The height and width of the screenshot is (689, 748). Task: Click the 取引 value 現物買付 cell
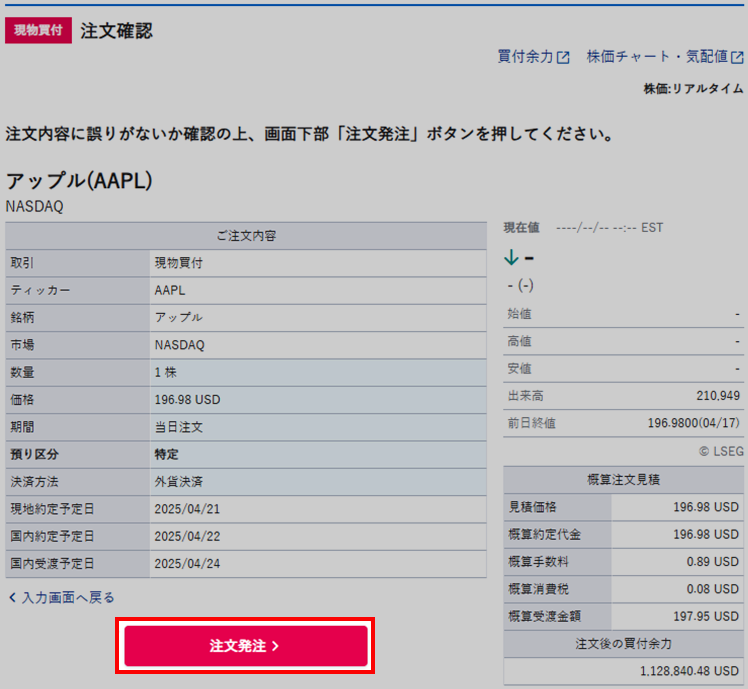coord(318,263)
